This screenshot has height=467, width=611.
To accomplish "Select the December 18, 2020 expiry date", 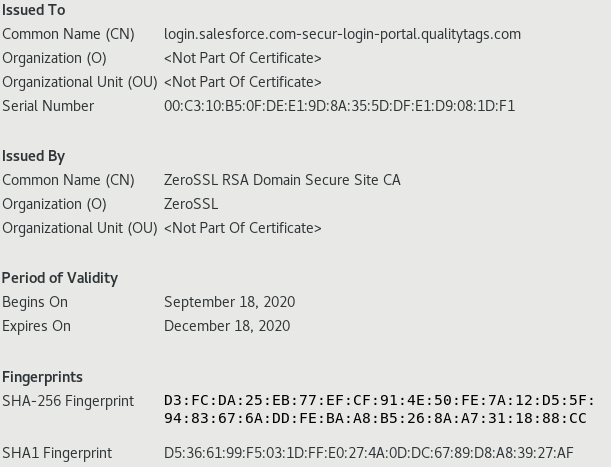I will click(x=227, y=326).
